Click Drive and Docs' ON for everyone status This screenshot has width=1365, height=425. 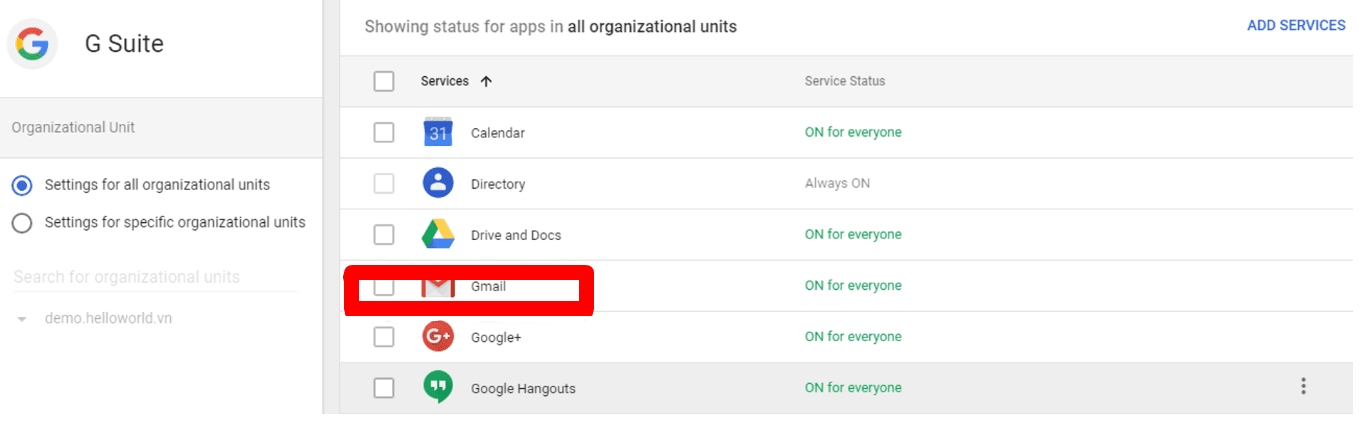pos(853,234)
